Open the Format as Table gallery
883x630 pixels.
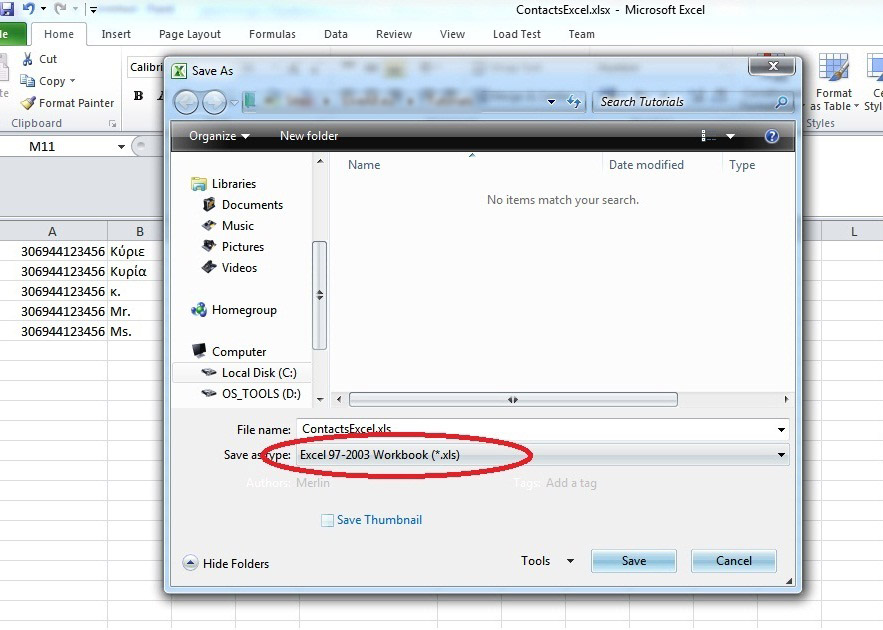(x=833, y=83)
